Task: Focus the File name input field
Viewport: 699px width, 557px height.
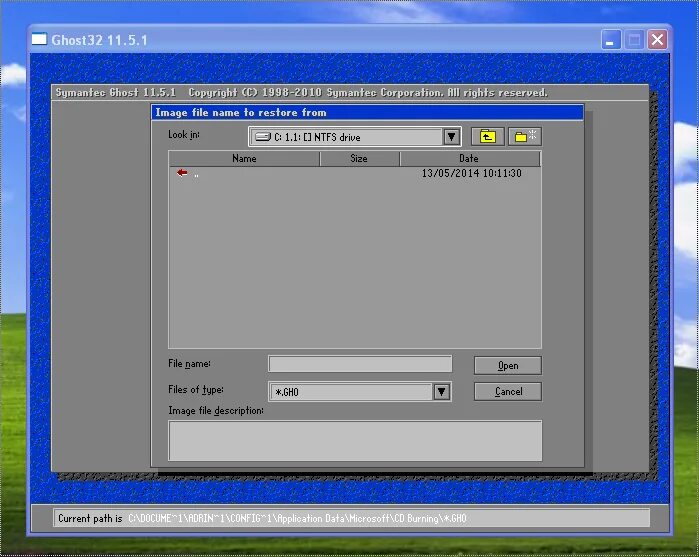Action: [360, 364]
